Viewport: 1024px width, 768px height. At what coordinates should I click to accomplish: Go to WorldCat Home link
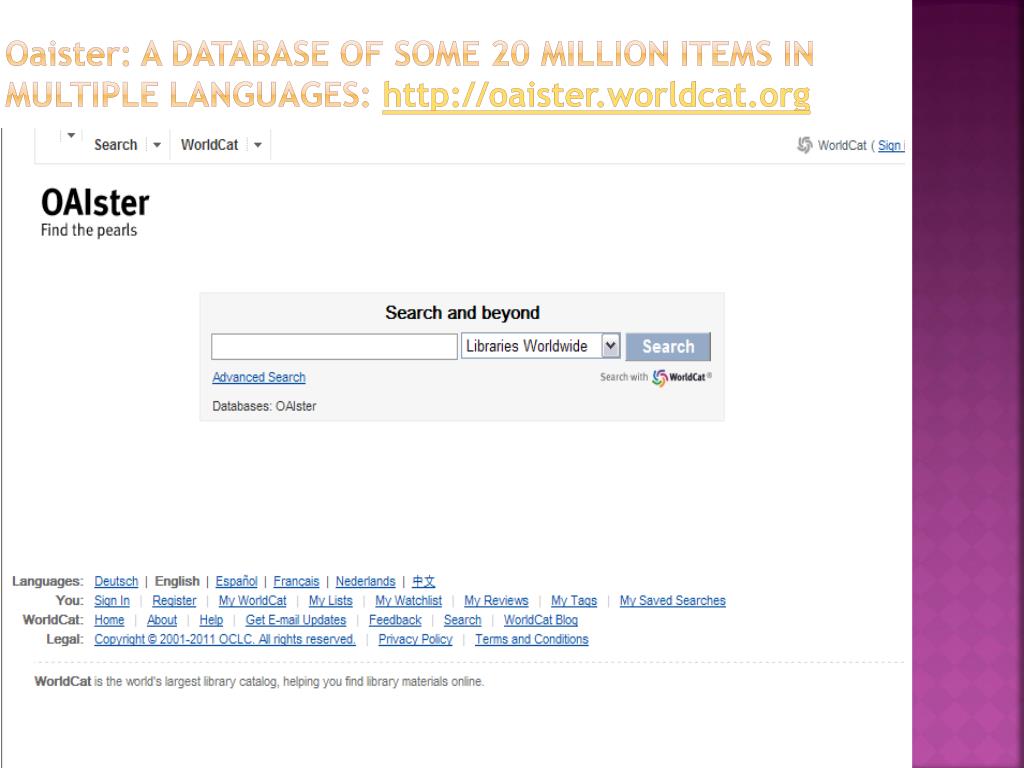109,620
